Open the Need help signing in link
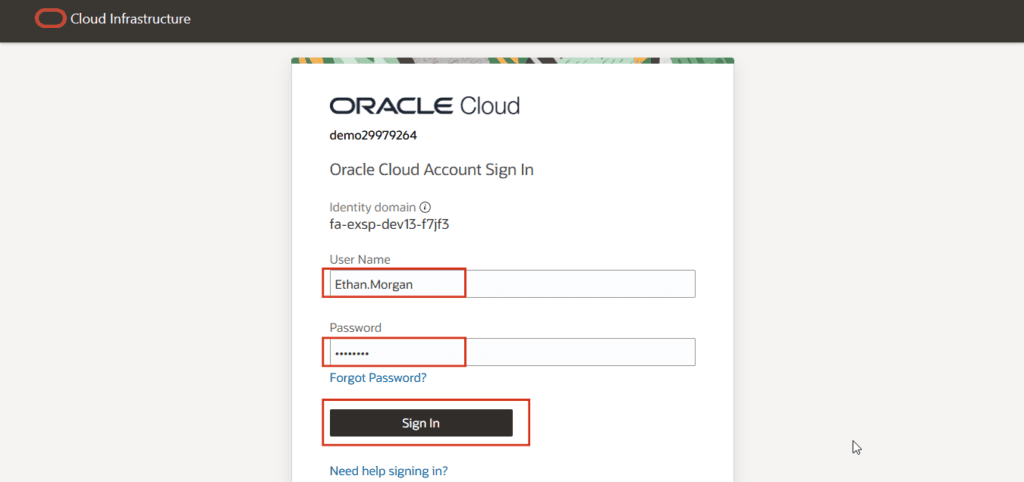The image size is (1024, 482). coord(389,471)
